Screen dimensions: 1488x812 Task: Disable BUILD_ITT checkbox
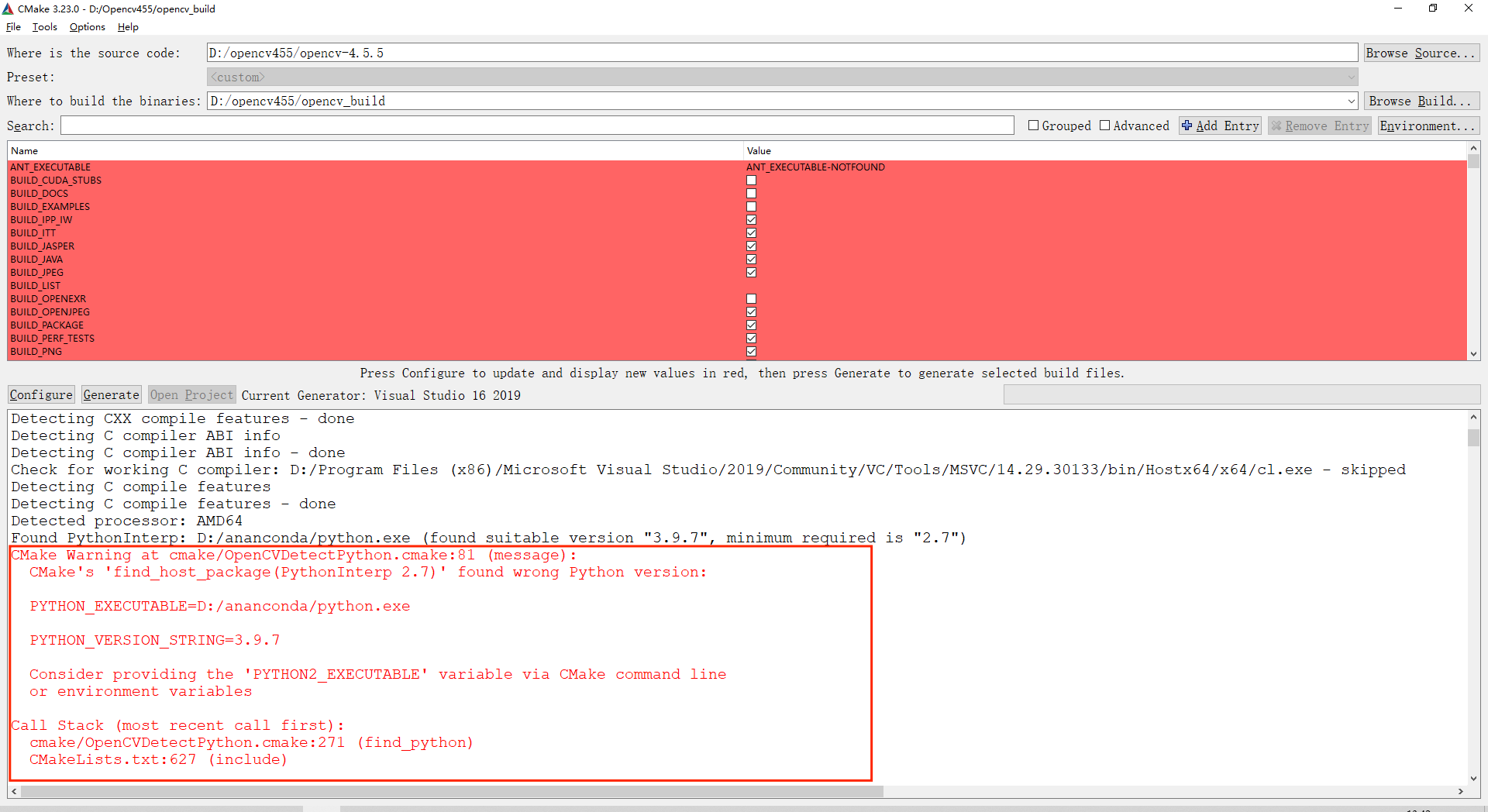pos(751,233)
